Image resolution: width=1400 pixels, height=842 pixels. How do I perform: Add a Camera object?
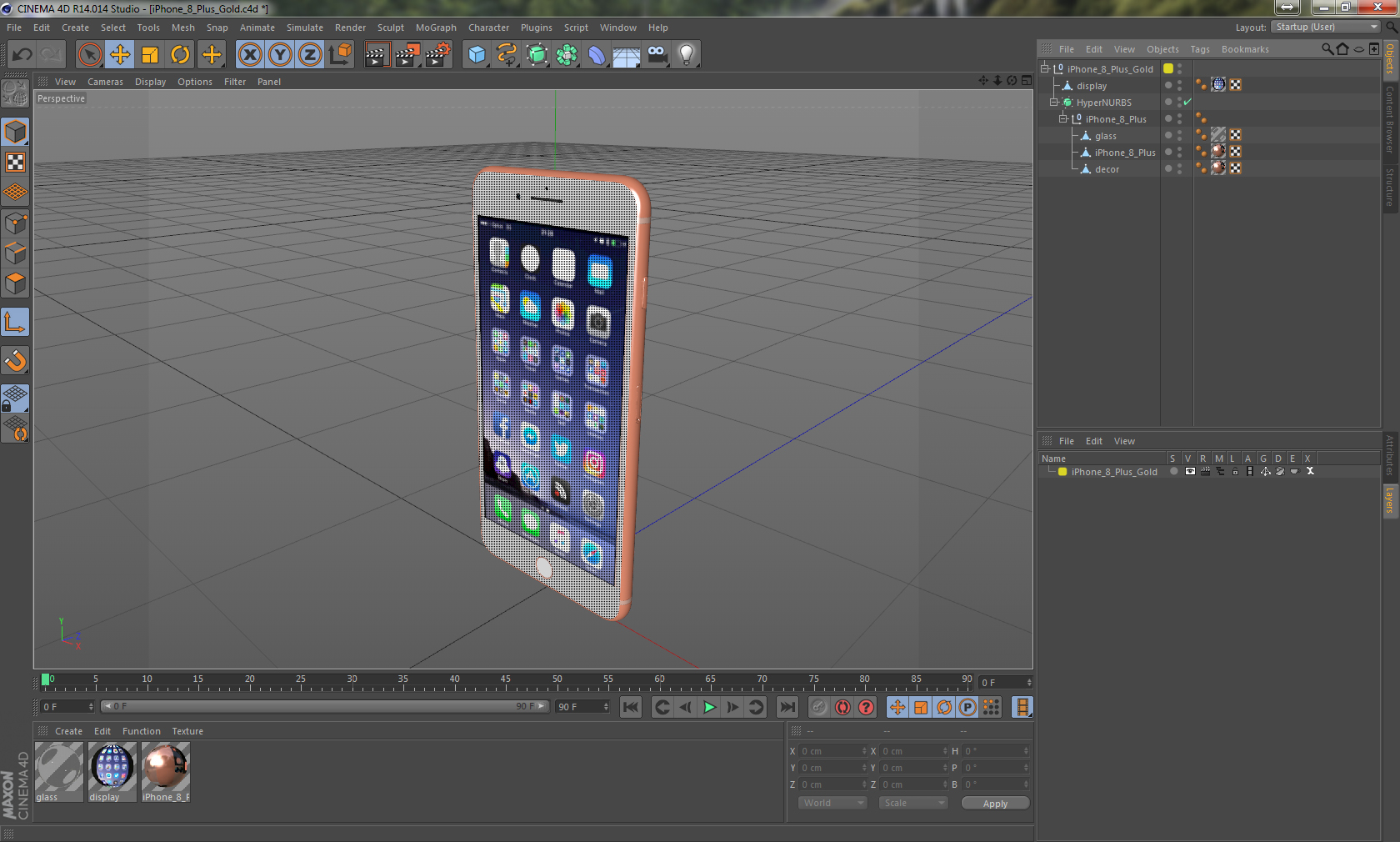click(x=657, y=55)
